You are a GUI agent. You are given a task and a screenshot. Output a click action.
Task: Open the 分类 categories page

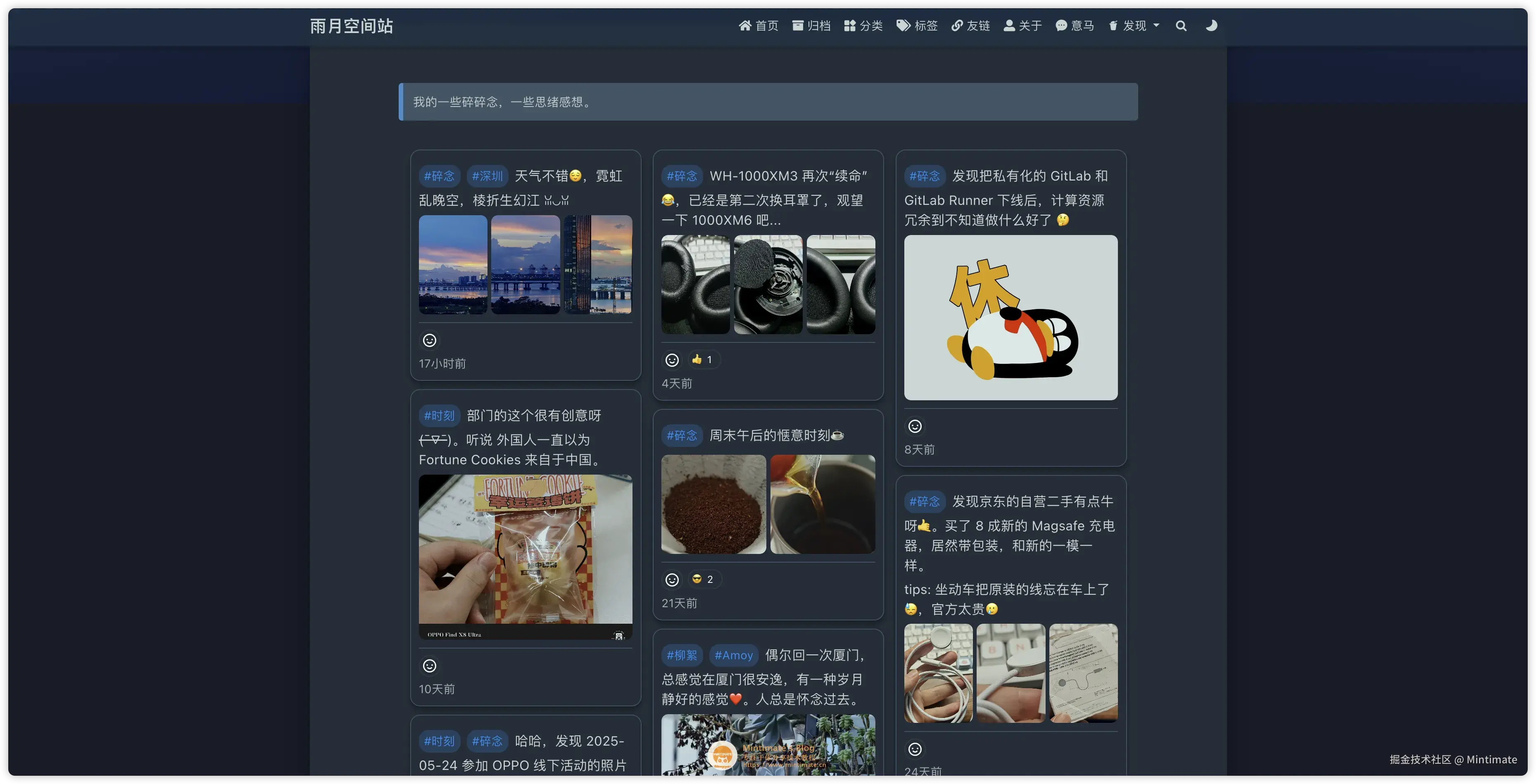[x=863, y=26]
